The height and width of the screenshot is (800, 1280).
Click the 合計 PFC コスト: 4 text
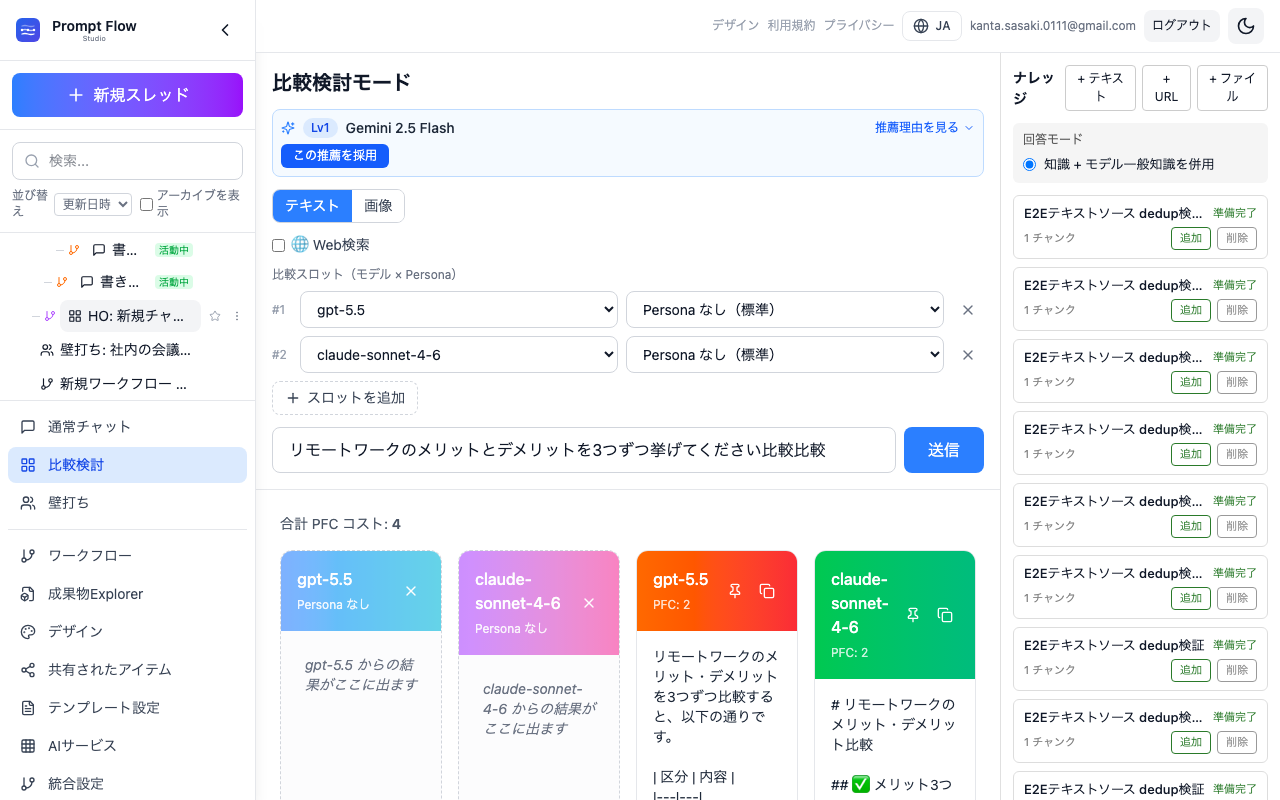[340, 524]
